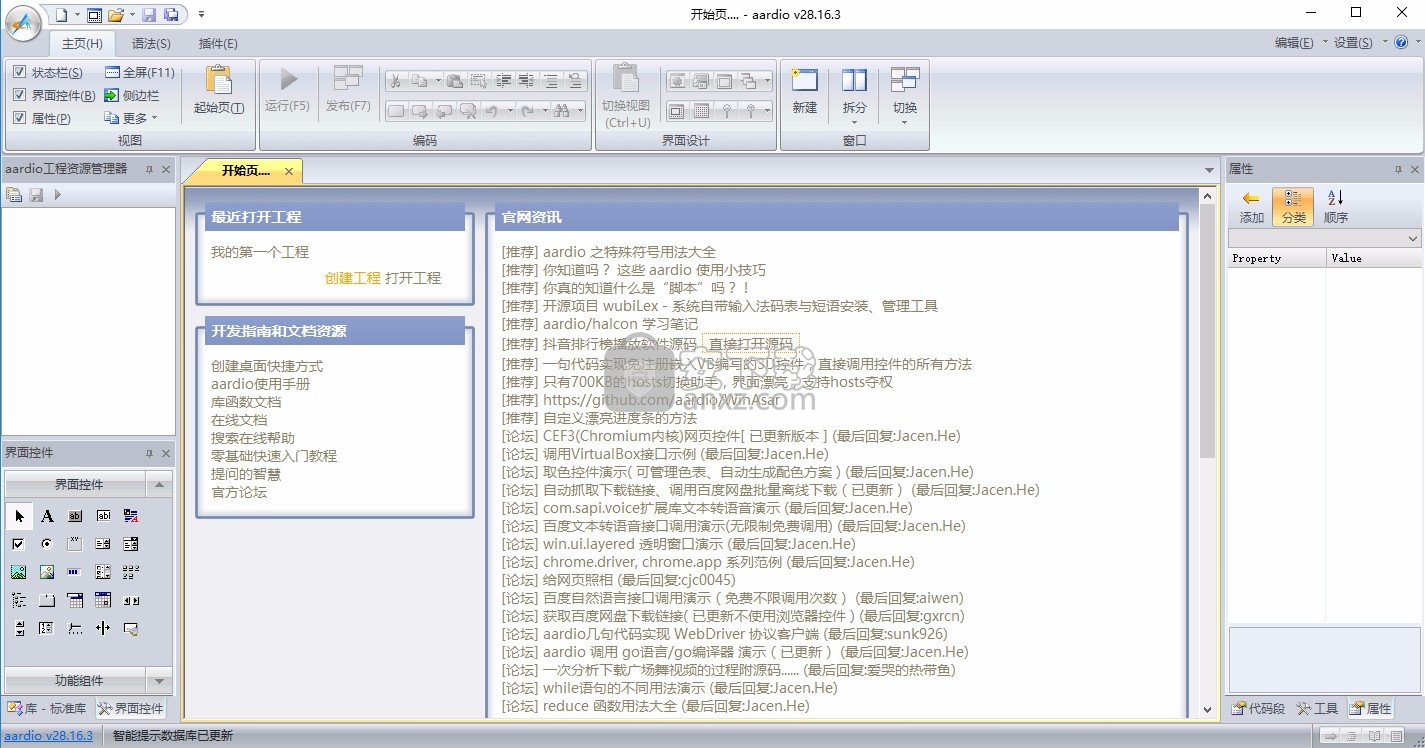Close the 界面控件 panel
This screenshot has height=748, width=1425.
166,452
